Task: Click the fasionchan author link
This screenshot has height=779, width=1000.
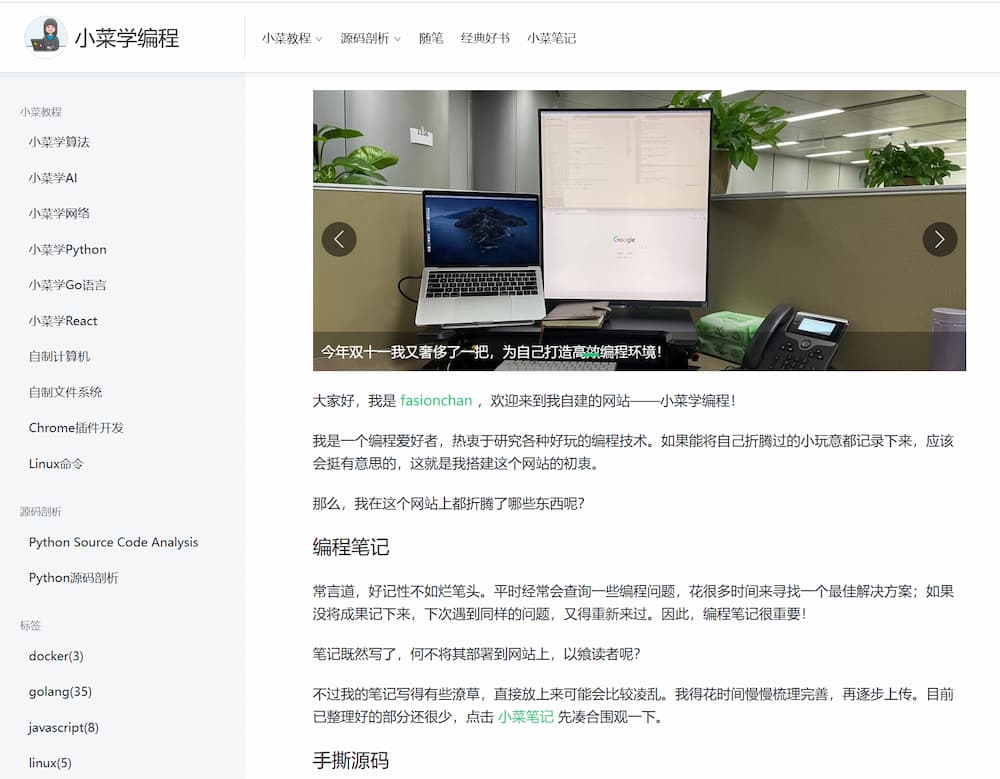Action: tap(436, 399)
